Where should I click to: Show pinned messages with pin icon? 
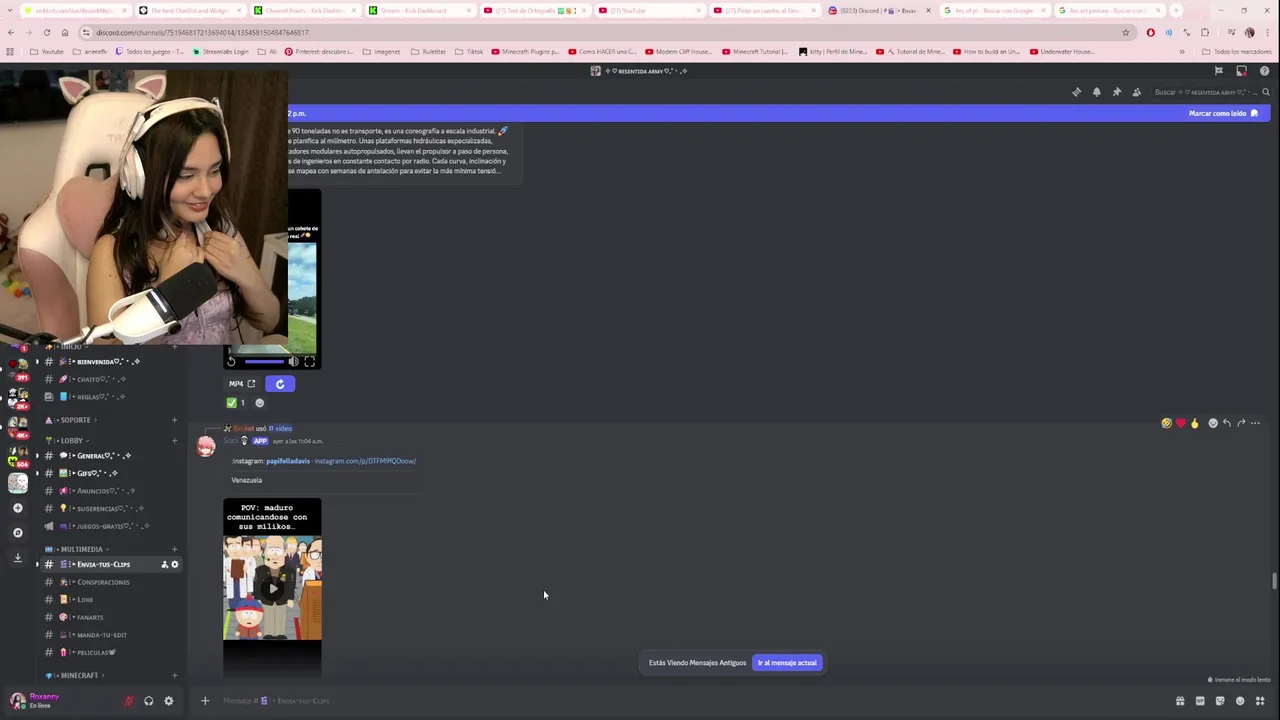pyautogui.click(x=1116, y=92)
